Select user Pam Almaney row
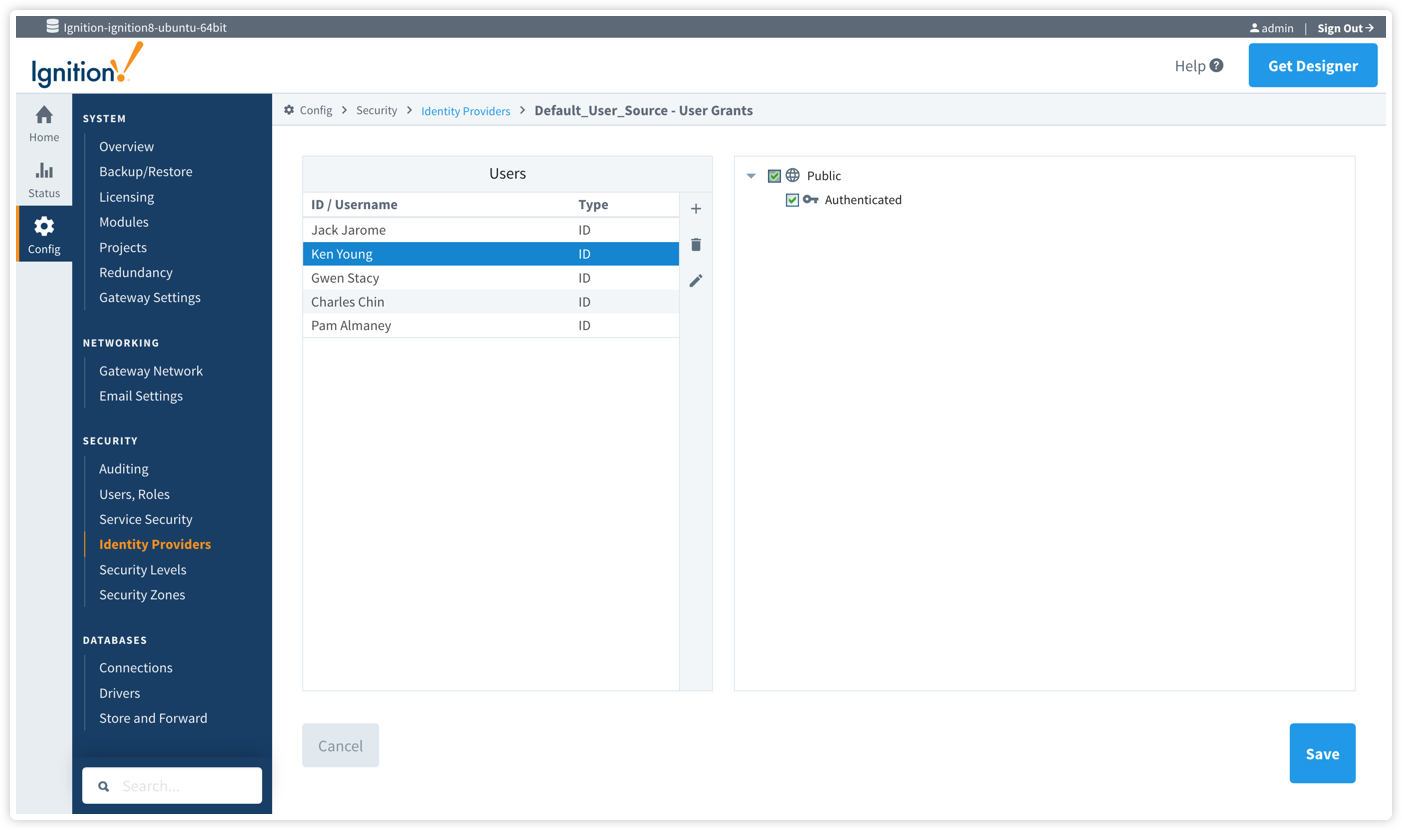The image size is (1402, 830). (x=490, y=326)
